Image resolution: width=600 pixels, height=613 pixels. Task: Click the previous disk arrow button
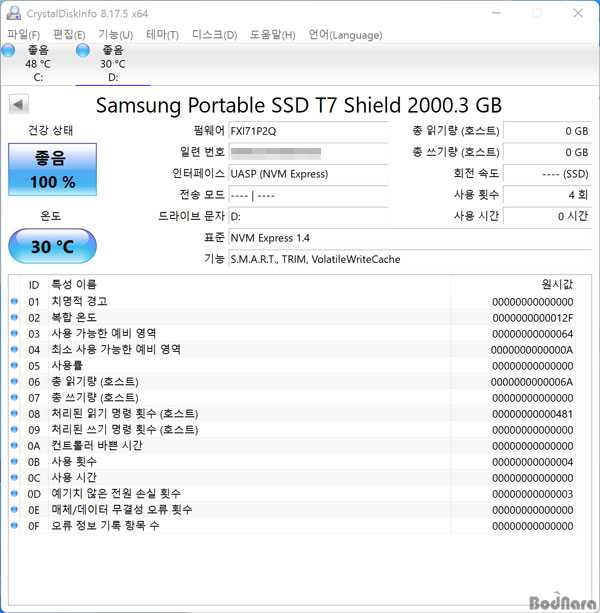tap(18, 104)
